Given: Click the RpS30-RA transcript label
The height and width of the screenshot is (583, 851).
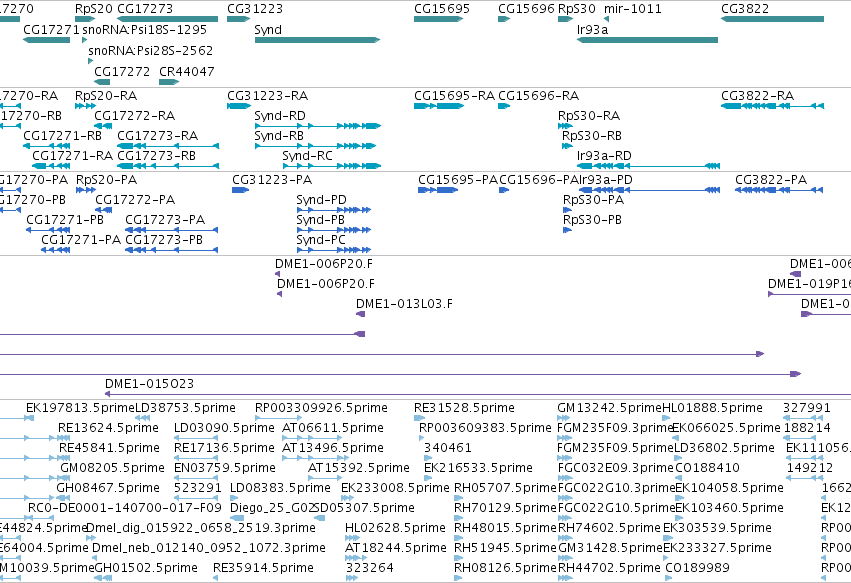Looking at the screenshot, I should tap(589, 116).
